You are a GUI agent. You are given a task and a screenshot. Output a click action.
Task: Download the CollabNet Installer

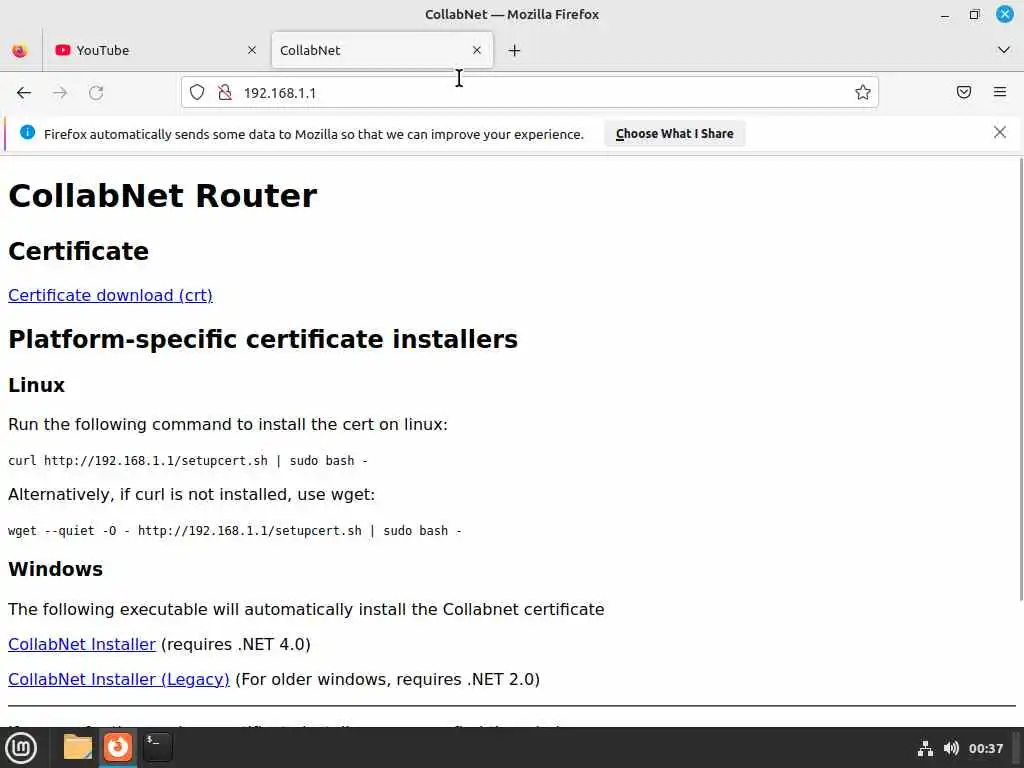82,645
